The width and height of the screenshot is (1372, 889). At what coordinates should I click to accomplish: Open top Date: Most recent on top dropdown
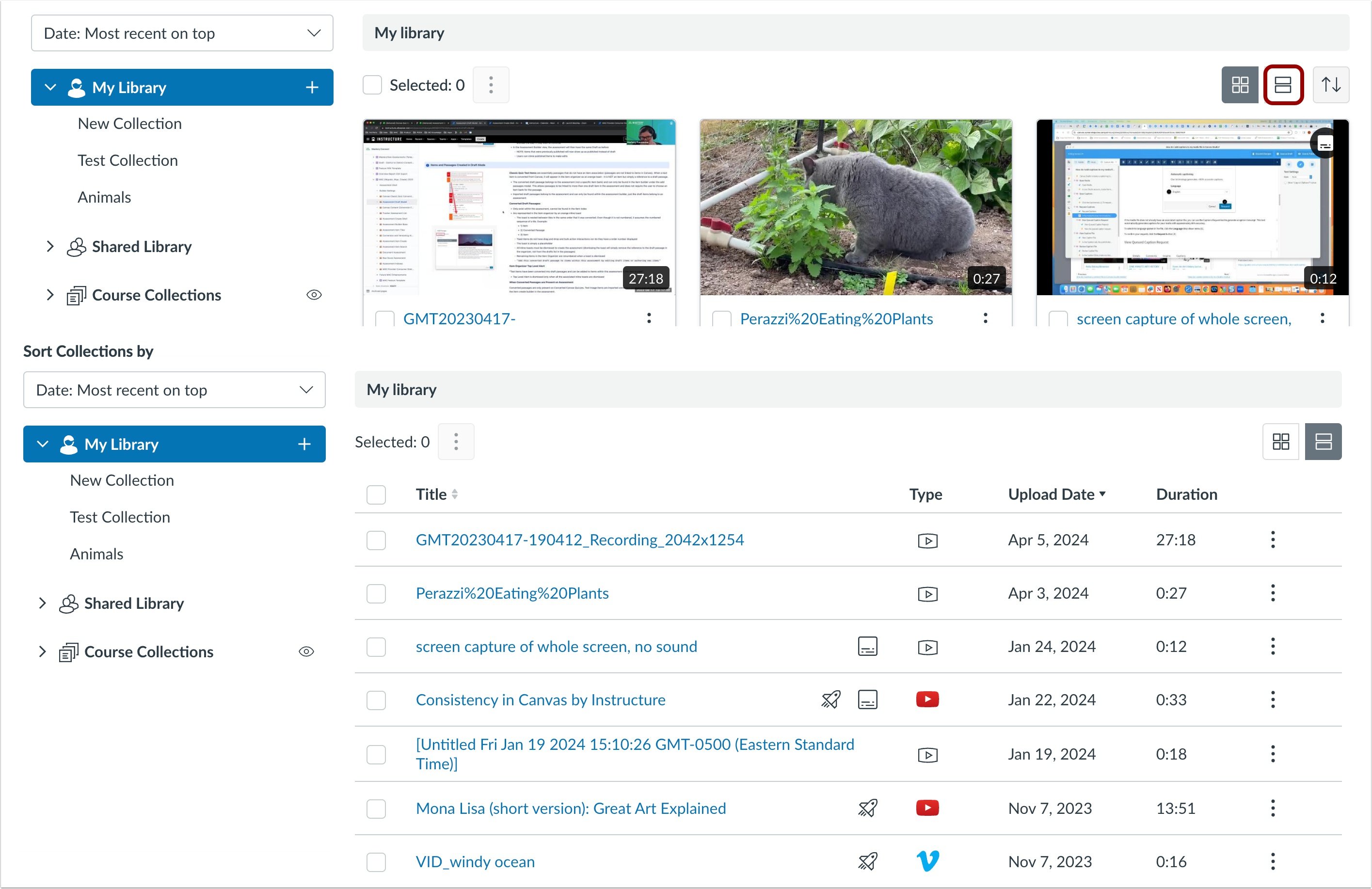(182, 33)
